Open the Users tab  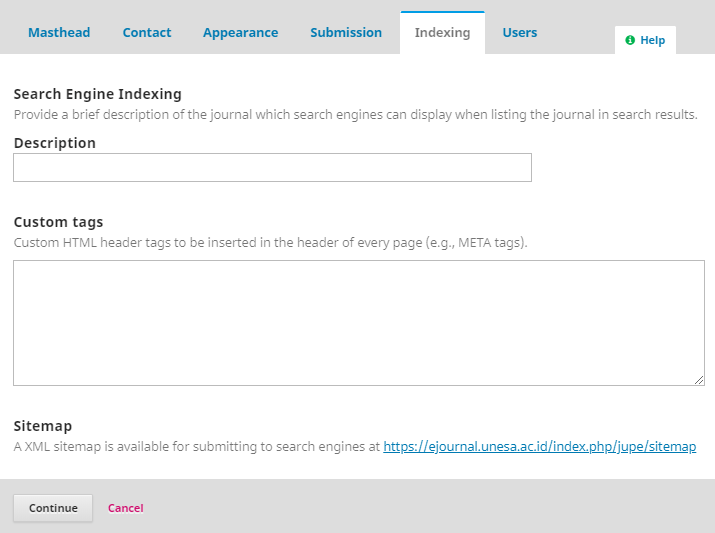519,33
